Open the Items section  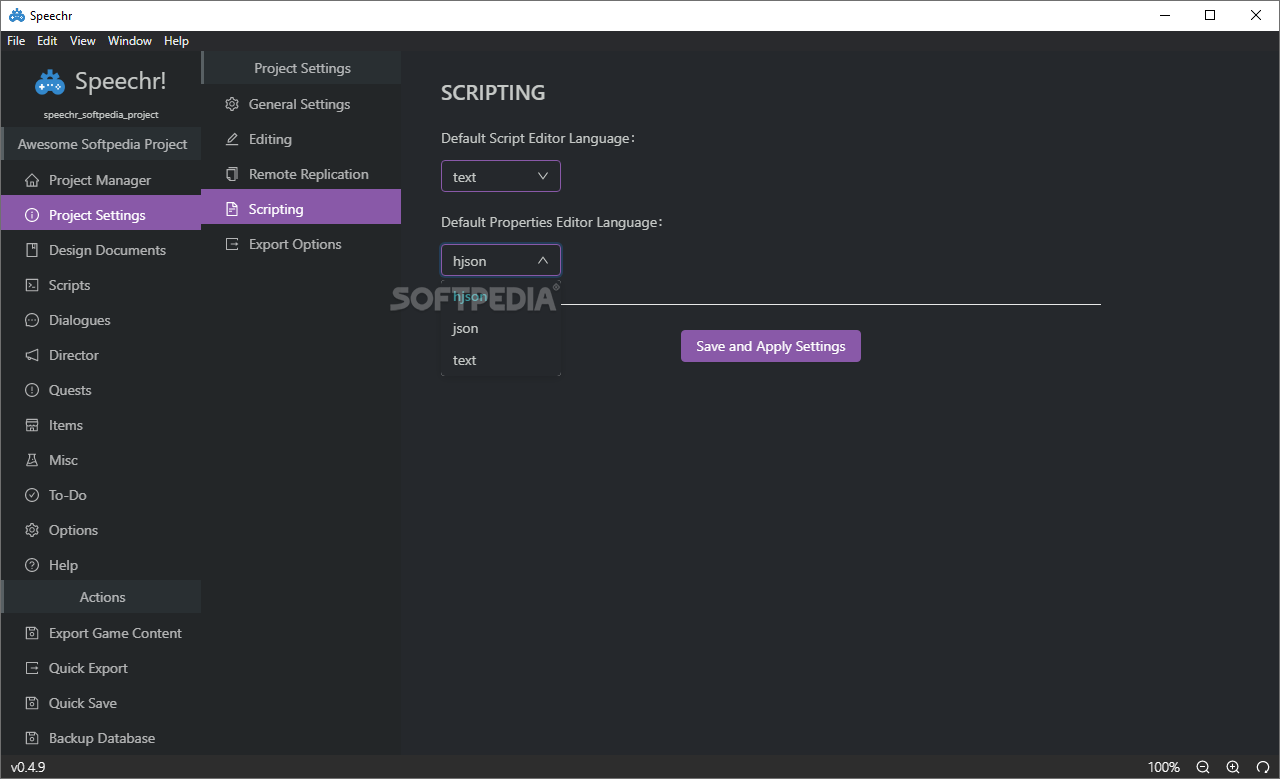click(101, 425)
